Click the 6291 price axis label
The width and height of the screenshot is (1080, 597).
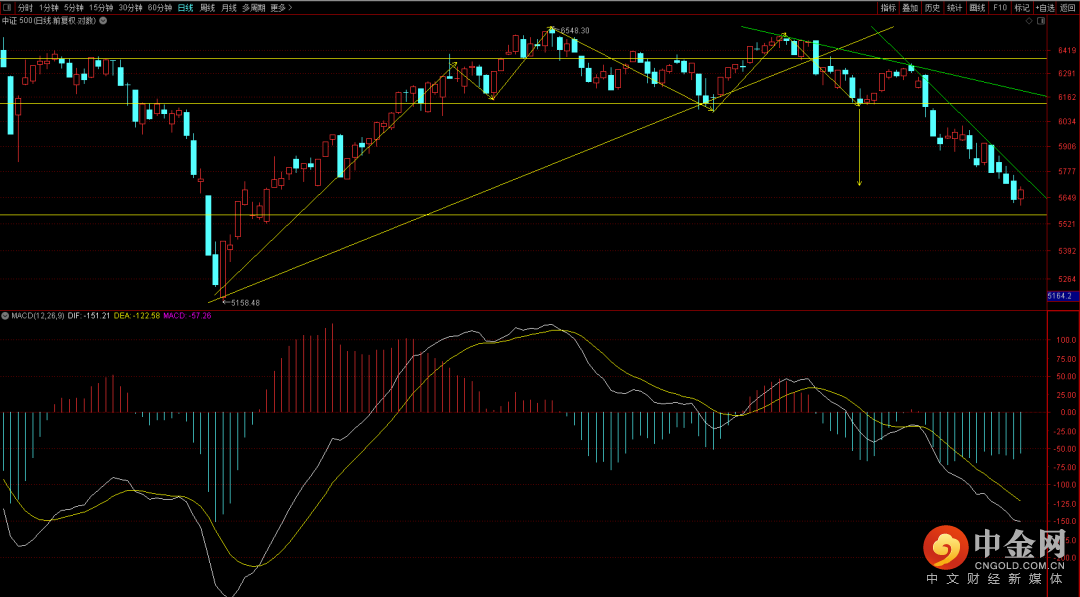[1067, 73]
